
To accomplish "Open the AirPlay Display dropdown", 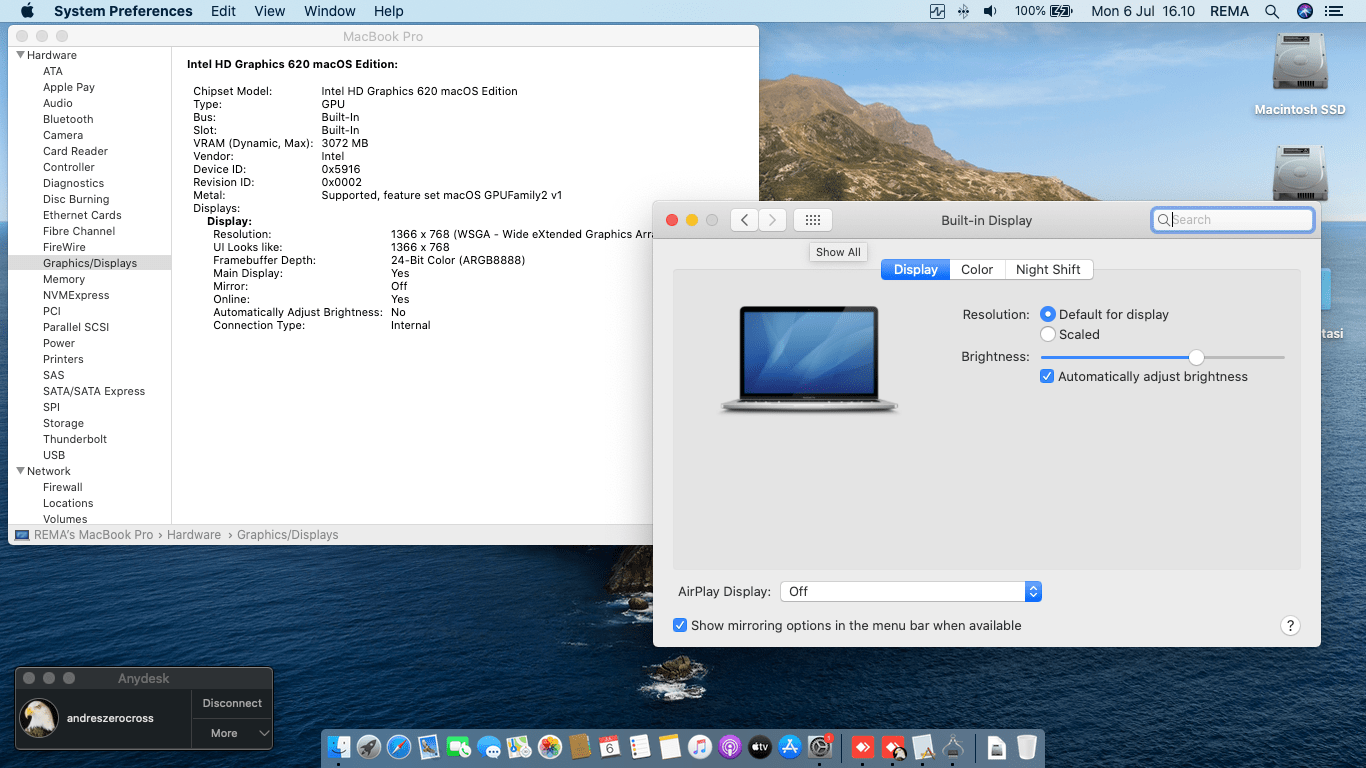I will point(911,591).
